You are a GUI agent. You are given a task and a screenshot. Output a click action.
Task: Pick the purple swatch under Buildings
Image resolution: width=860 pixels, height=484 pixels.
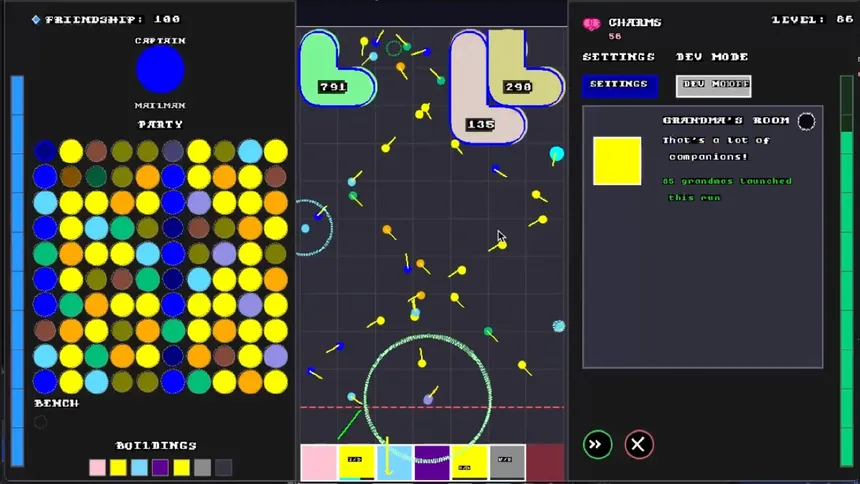(160, 468)
